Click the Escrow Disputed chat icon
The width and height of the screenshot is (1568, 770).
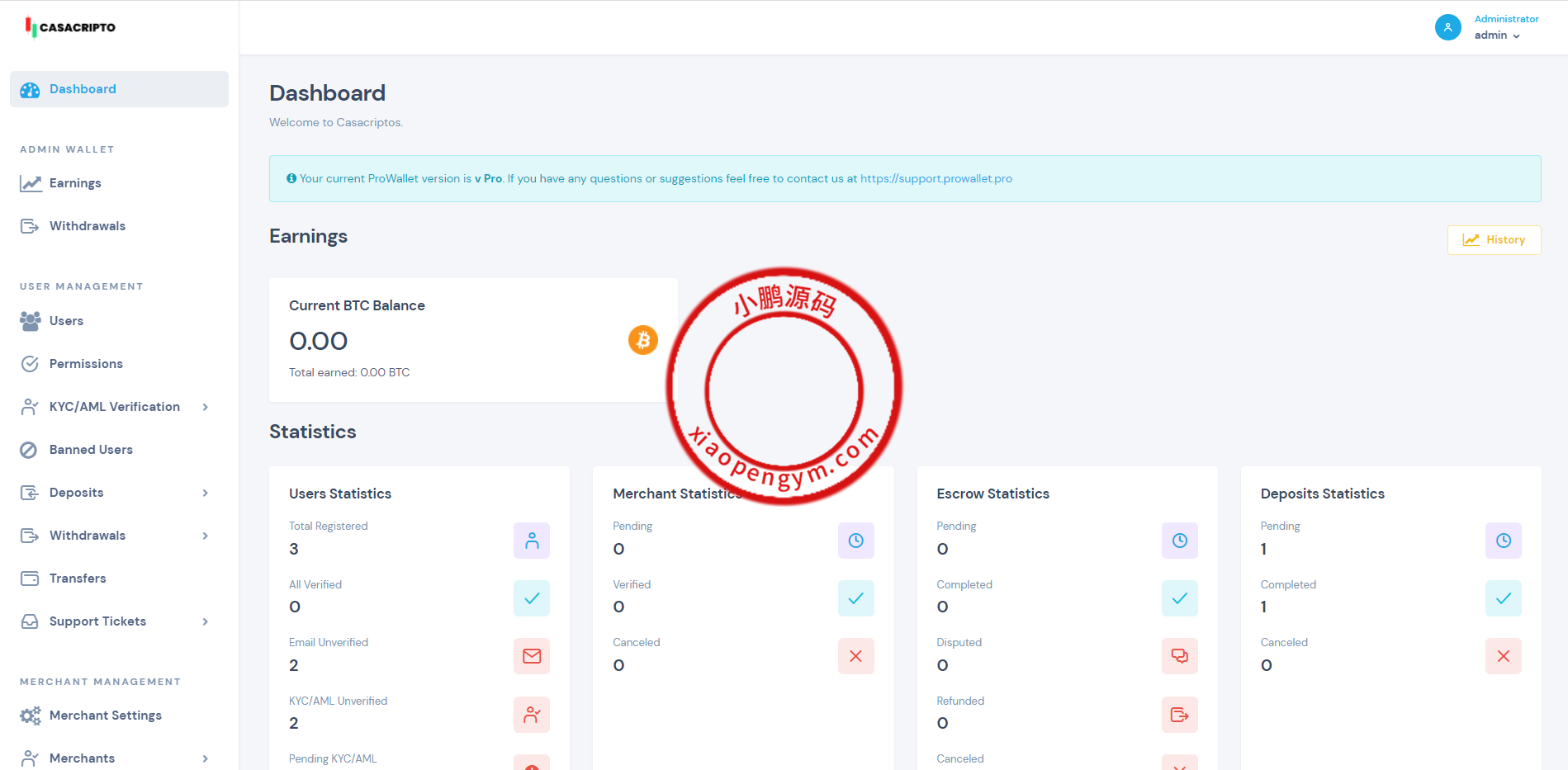click(x=1179, y=656)
